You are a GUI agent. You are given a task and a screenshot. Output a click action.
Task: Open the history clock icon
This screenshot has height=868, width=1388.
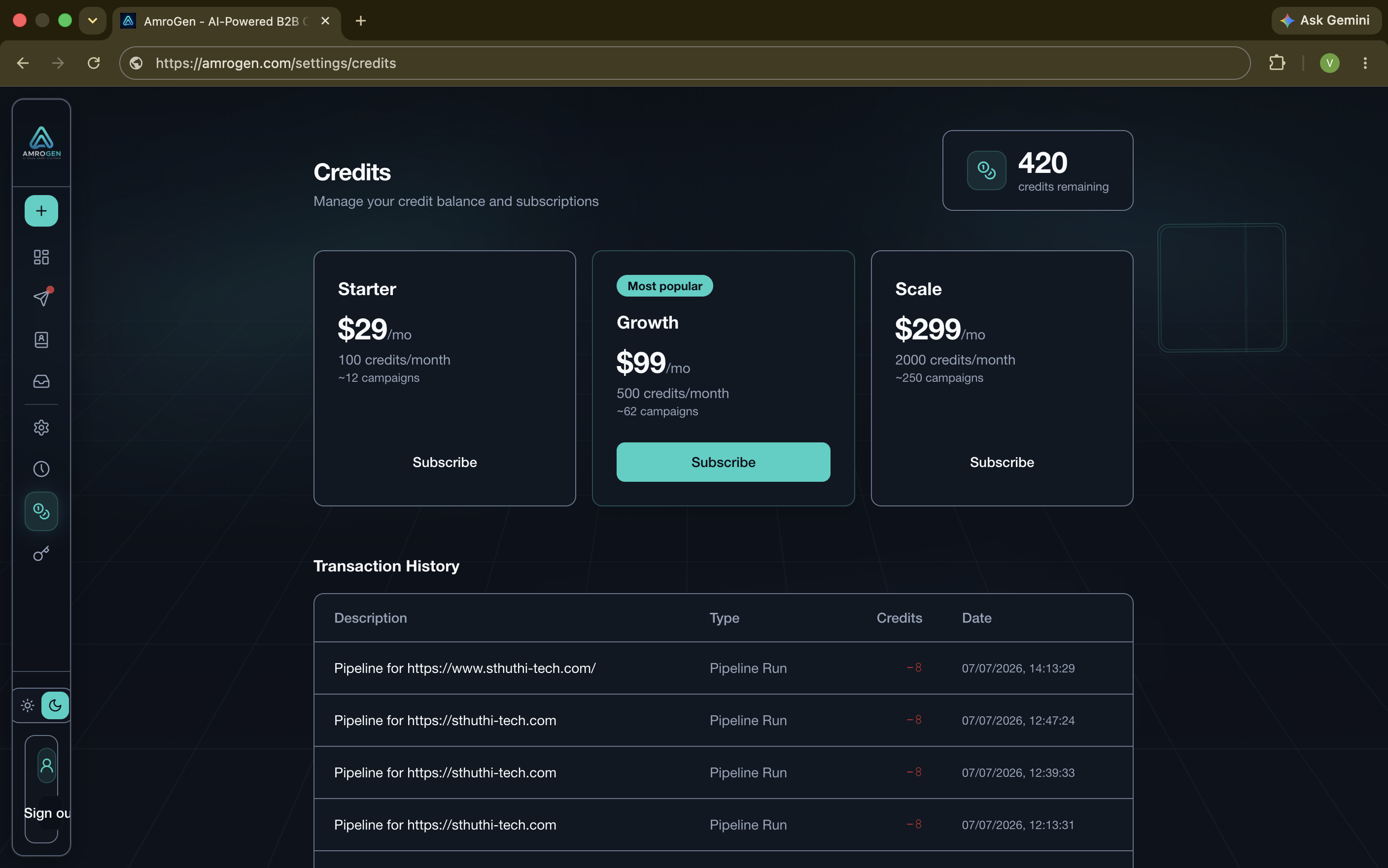pyautogui.click(x=41, y=469)
